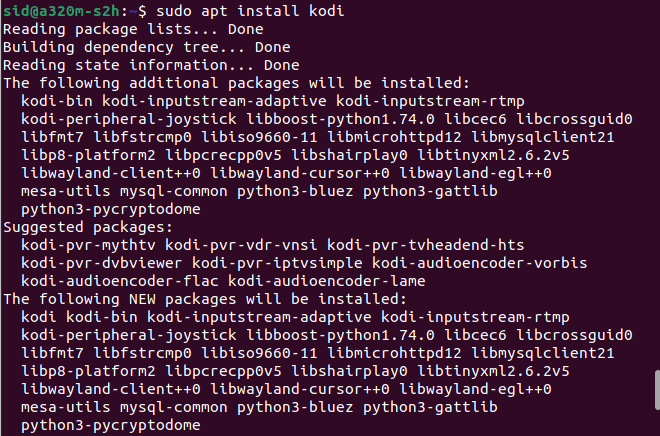Click 'Reading state information... Done' line
660x436 pixels.
151,65
